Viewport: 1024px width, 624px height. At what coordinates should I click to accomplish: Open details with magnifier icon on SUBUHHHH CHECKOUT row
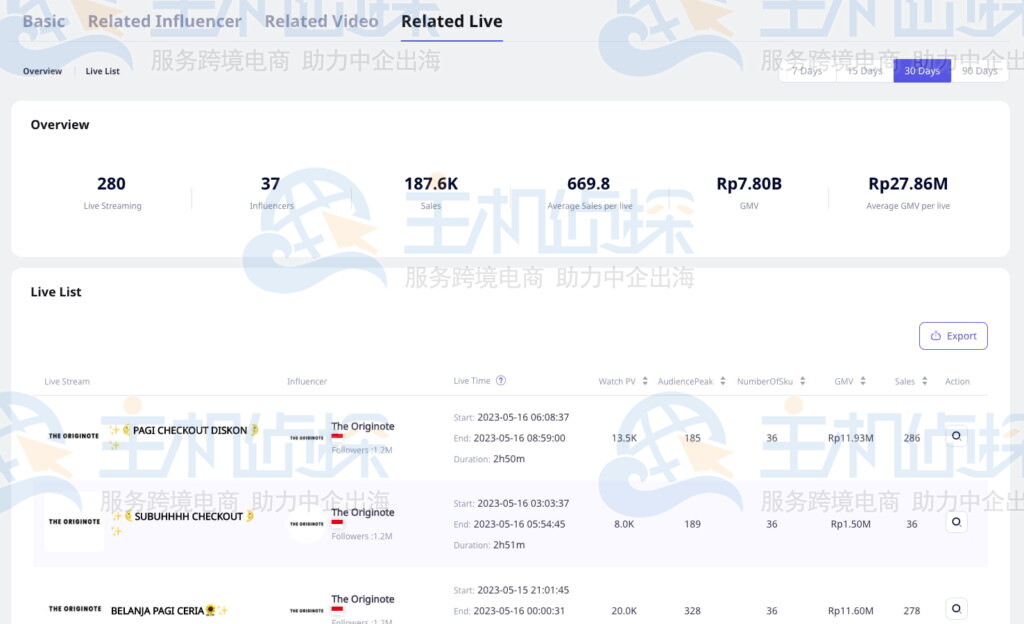point(956,522)
